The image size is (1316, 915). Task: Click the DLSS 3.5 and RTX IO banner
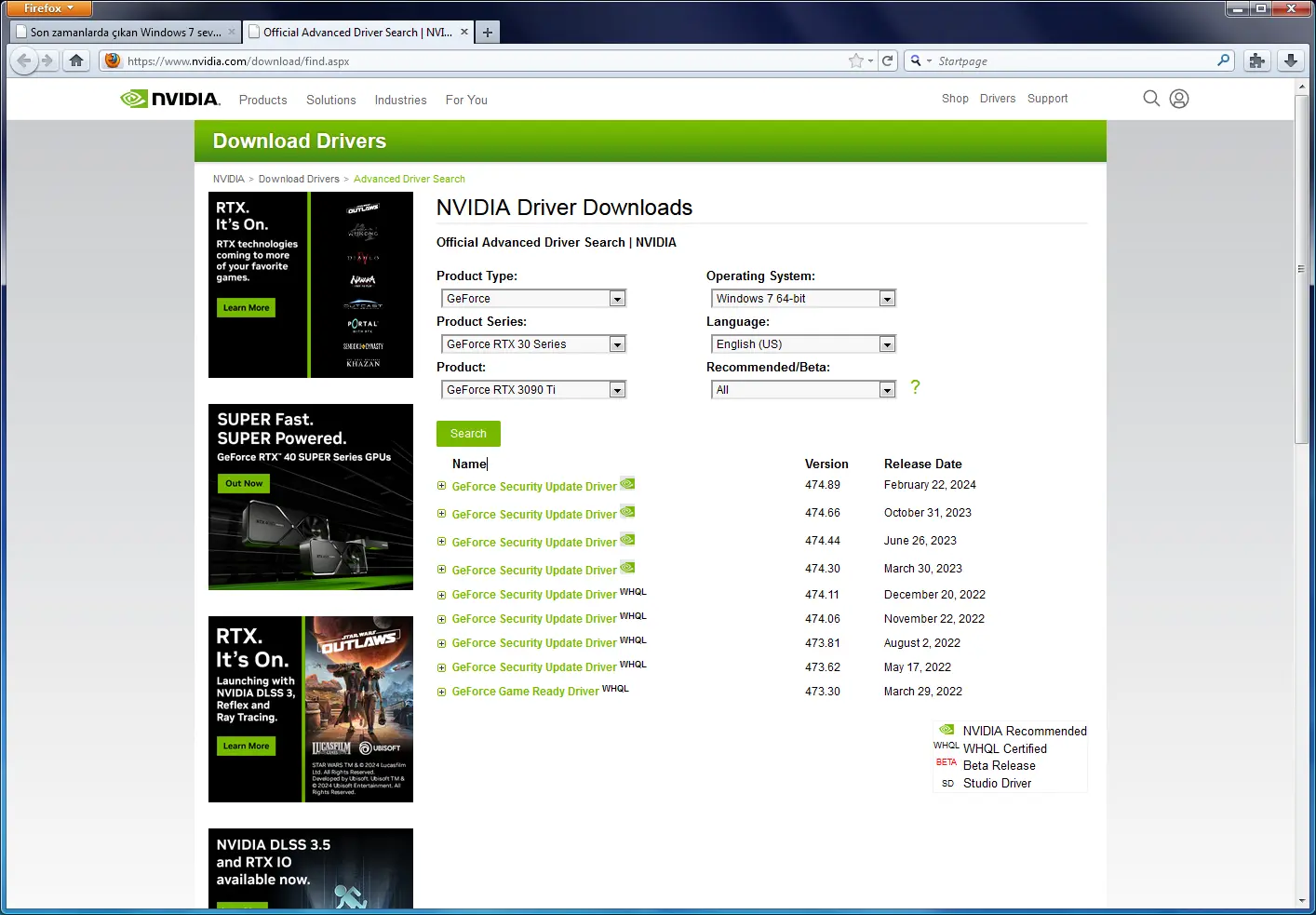click(x=311, y=868)
